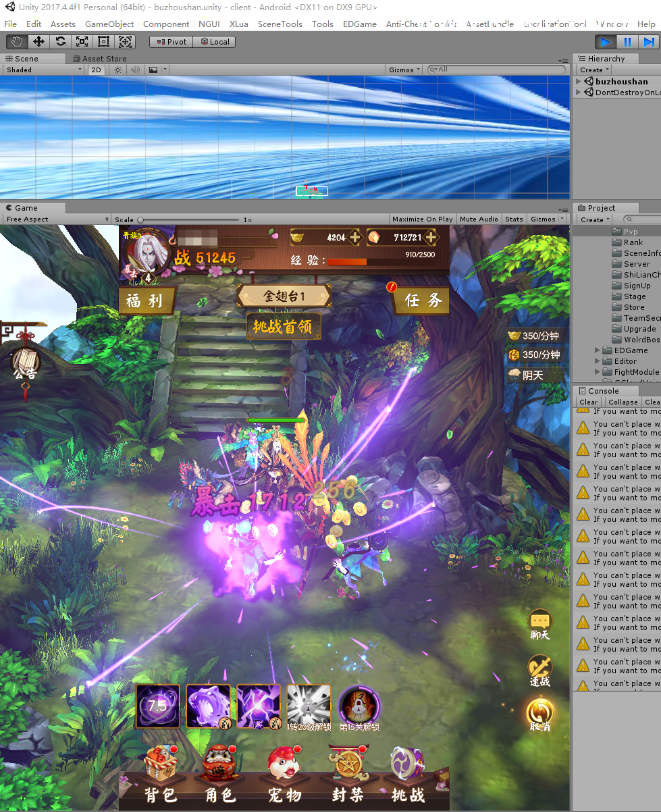661x812 pixels.
Task: Expand buzhoushan scene in Hierarchy
Action: point(579,81)
